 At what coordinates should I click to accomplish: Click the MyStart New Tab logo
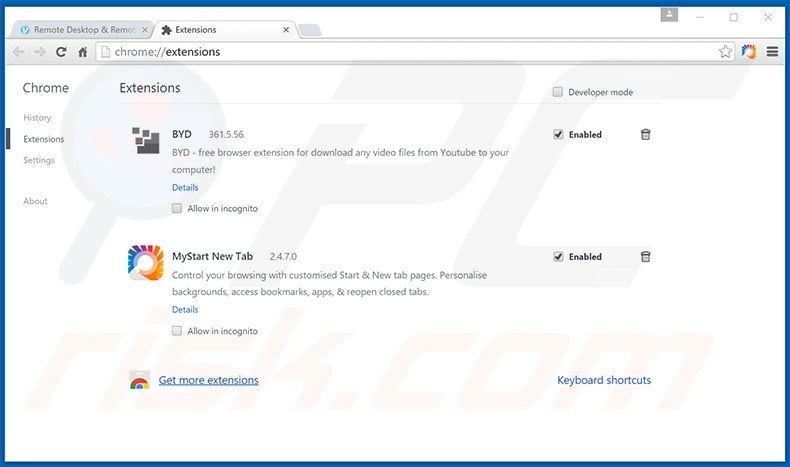coord(146,262)
